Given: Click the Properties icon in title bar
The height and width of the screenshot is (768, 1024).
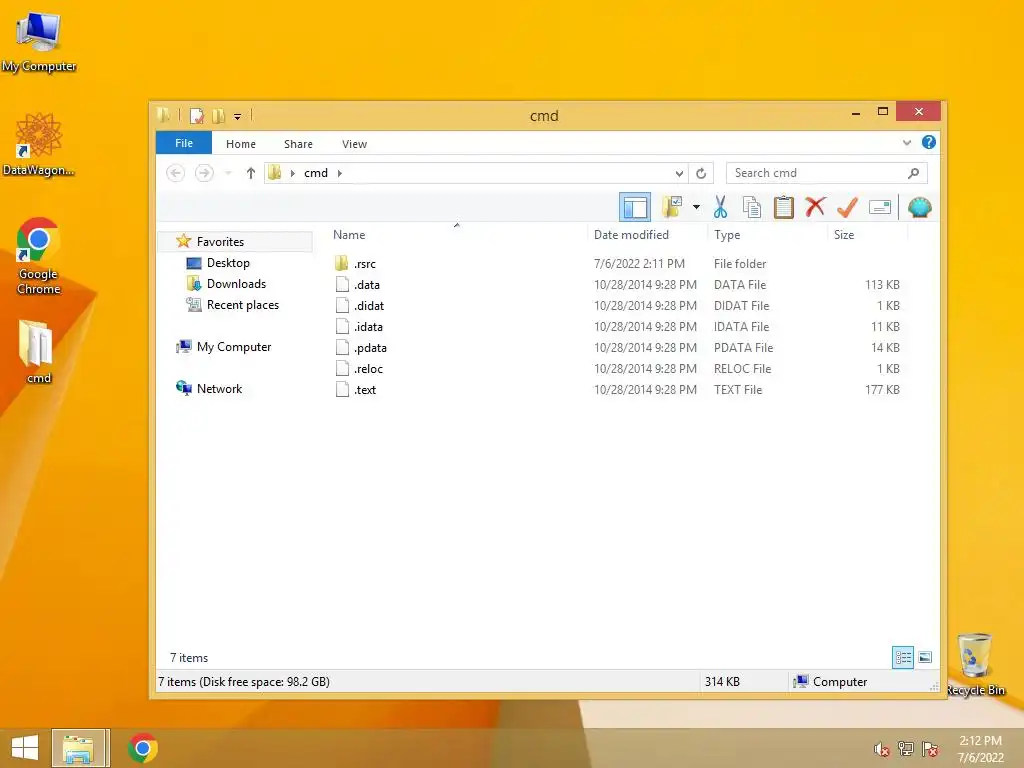Looking at the screenshot, I should point(197,116).
